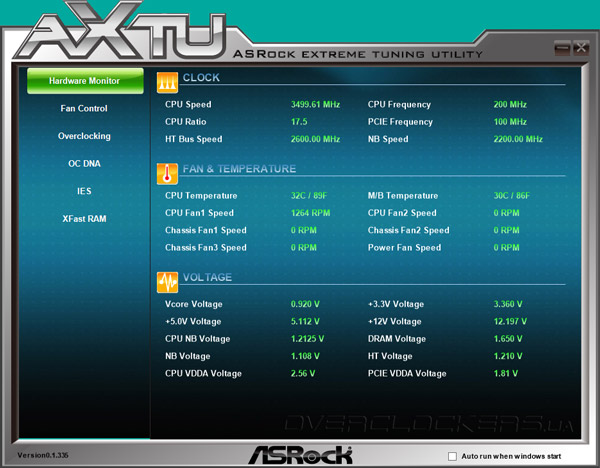This screenshot has width=600, height=468.
Task: Click the Voltage waveform icon
Action: 167,282
